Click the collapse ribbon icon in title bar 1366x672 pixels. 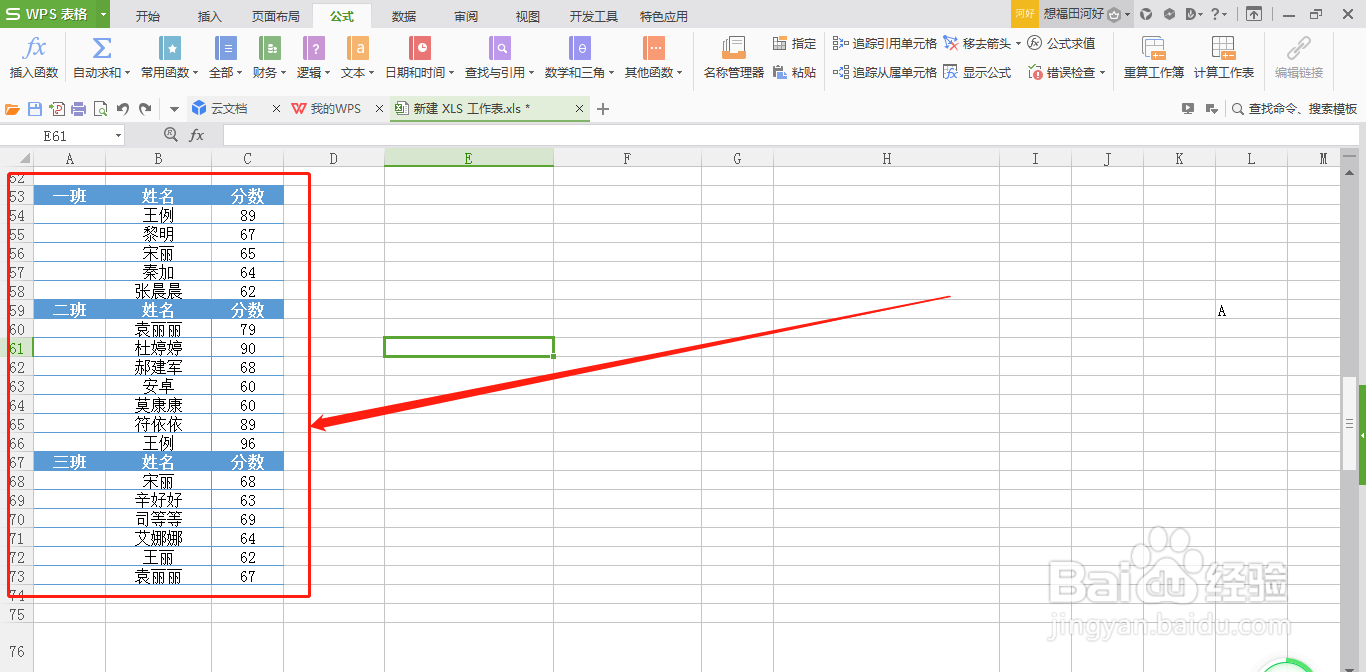1253,14
